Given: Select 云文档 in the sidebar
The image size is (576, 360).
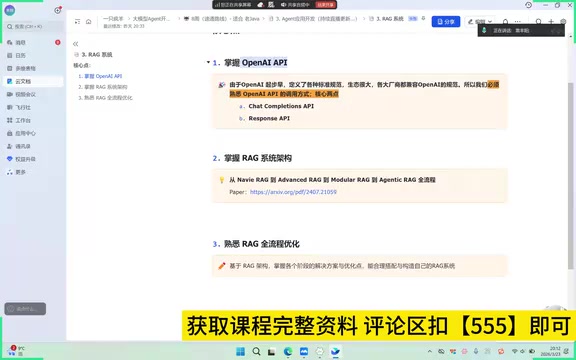Looking at the screenshot, I should (x=33, y=81).
